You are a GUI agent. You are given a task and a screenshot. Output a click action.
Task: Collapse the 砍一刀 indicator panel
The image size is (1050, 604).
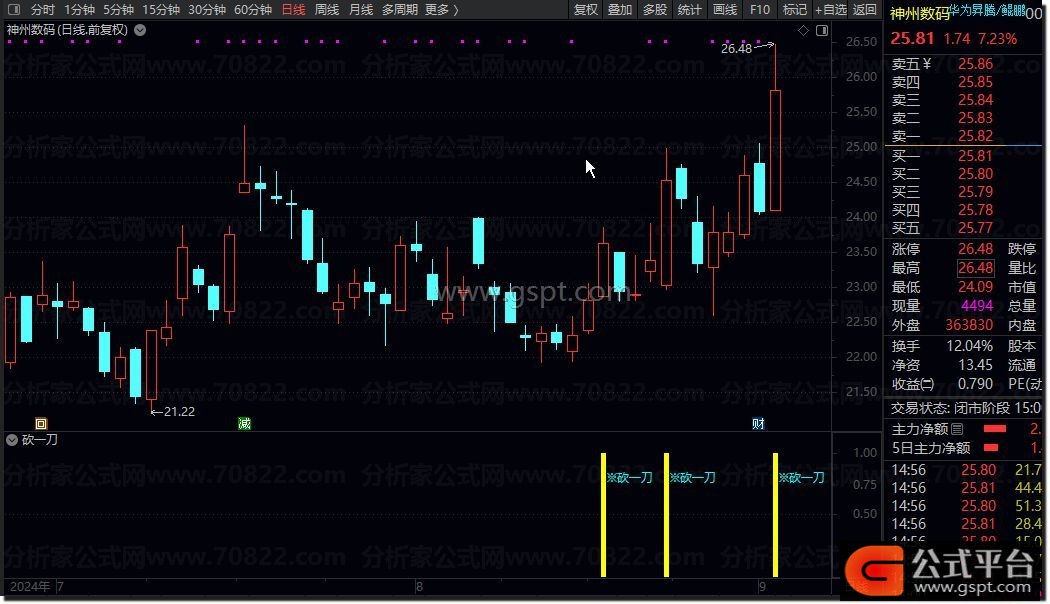[12, 440]
